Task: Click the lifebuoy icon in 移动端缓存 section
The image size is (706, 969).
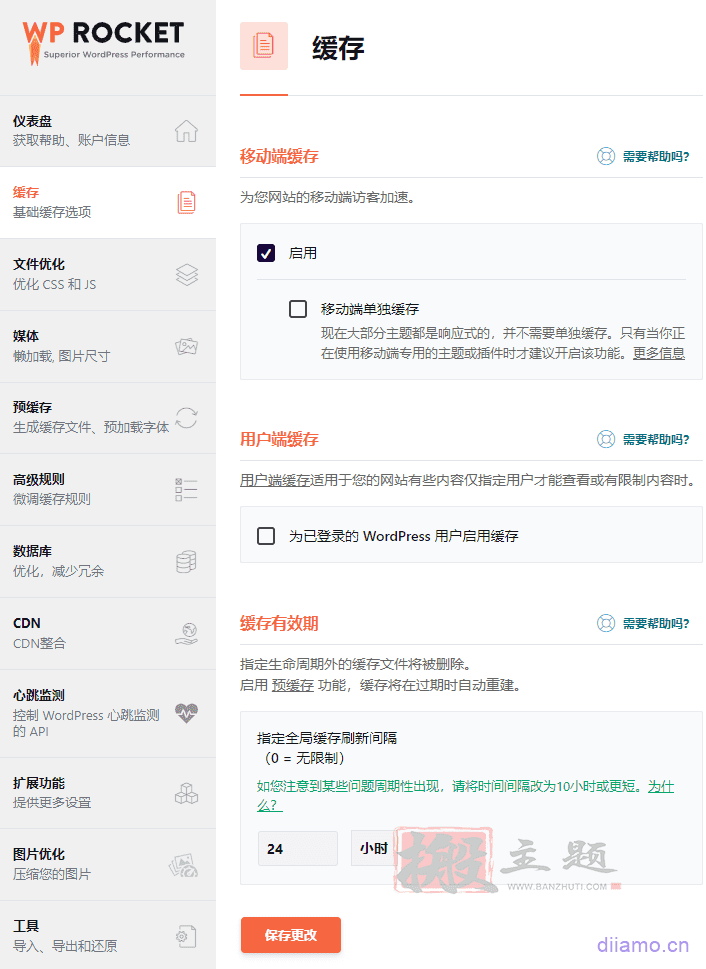Action: [x=606, y=156]
